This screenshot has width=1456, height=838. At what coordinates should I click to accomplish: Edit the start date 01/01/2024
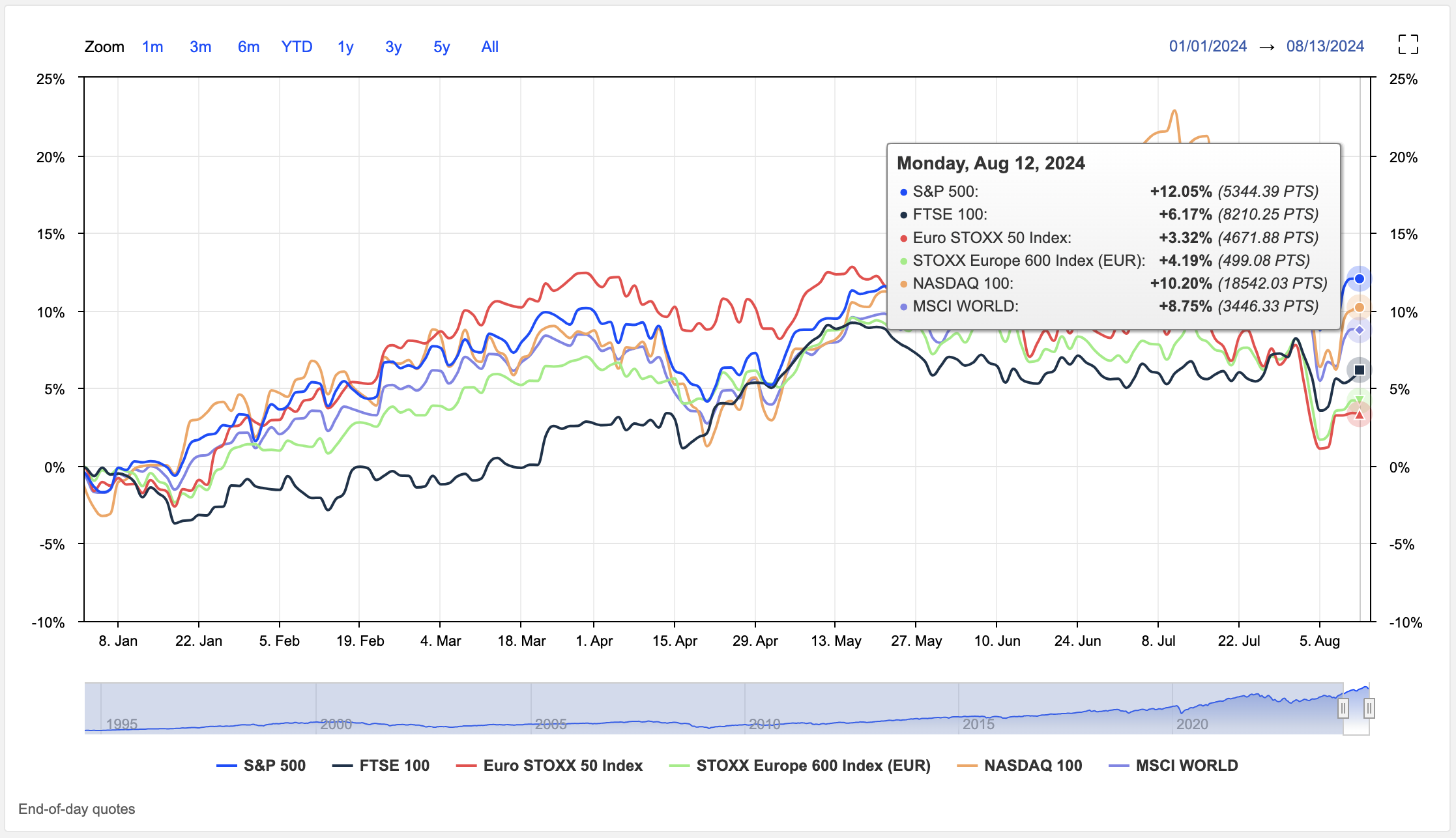pyautogui.click(x=1208, y=46)
